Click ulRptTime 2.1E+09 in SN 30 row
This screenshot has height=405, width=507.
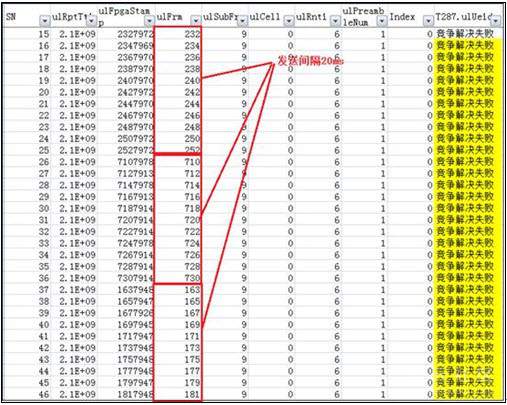point(77,209)
